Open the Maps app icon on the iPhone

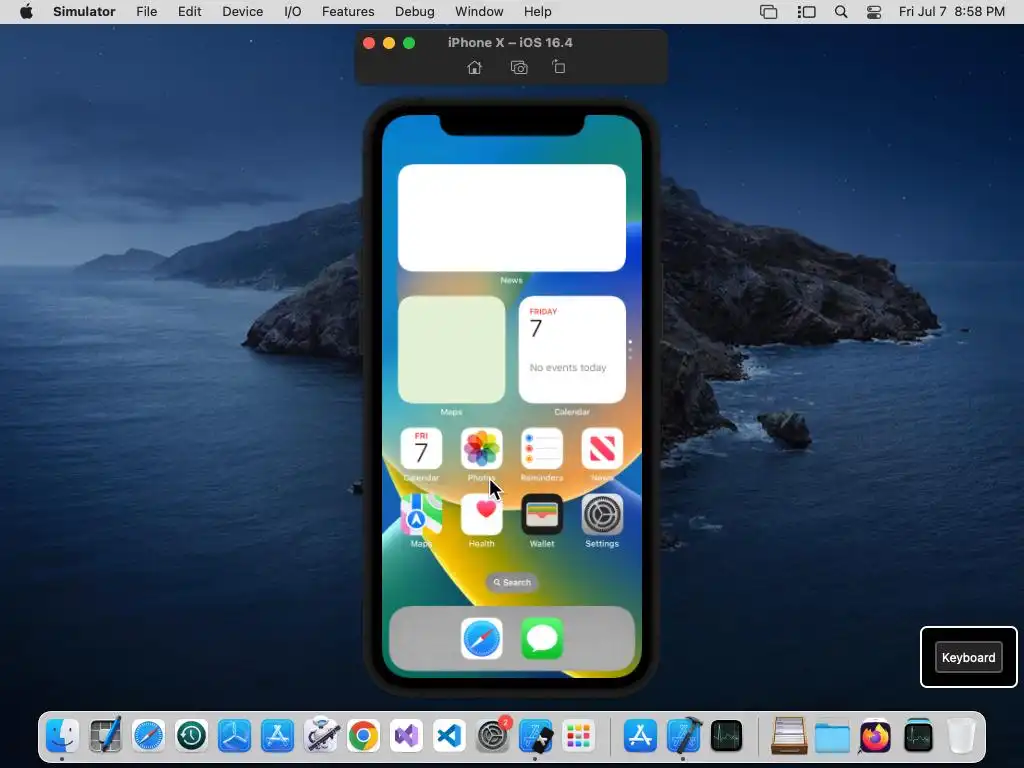click(421, 515)
